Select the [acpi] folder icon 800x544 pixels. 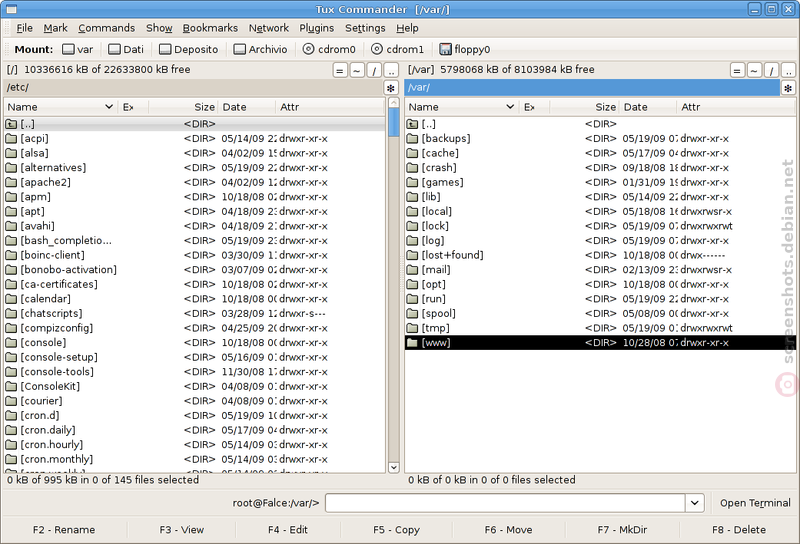click(x=11, y=138)
